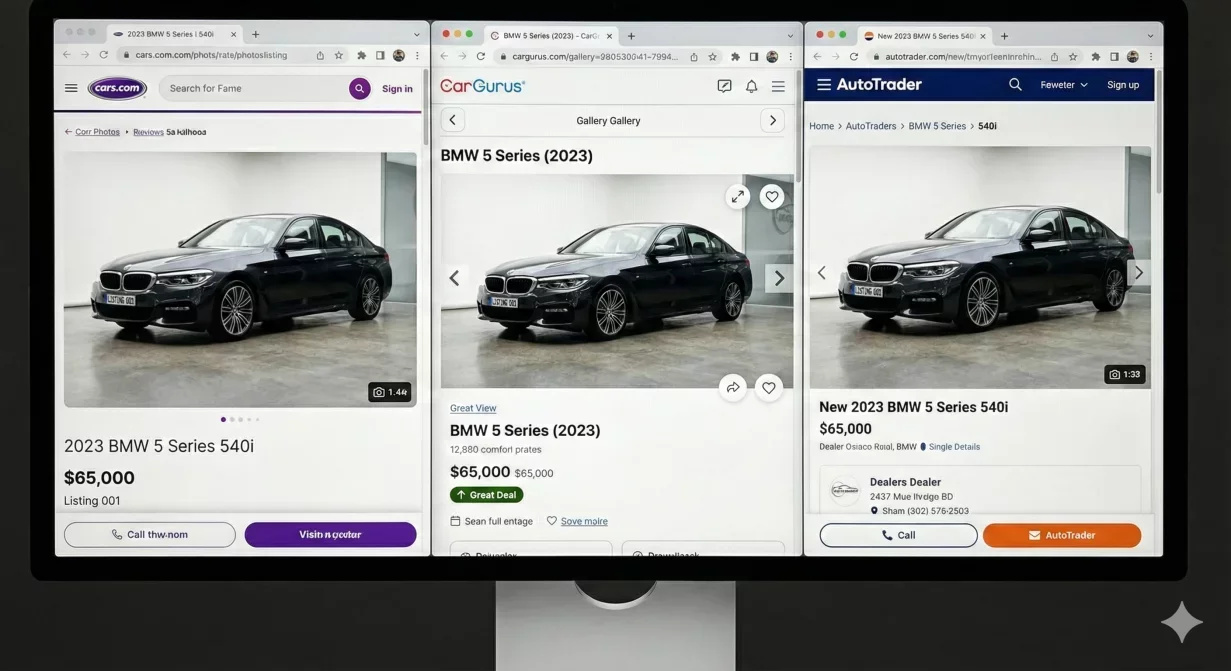Reload the Cars.com browser page
This screenshot has width=1231, height=671.
[x=103, y=55]
